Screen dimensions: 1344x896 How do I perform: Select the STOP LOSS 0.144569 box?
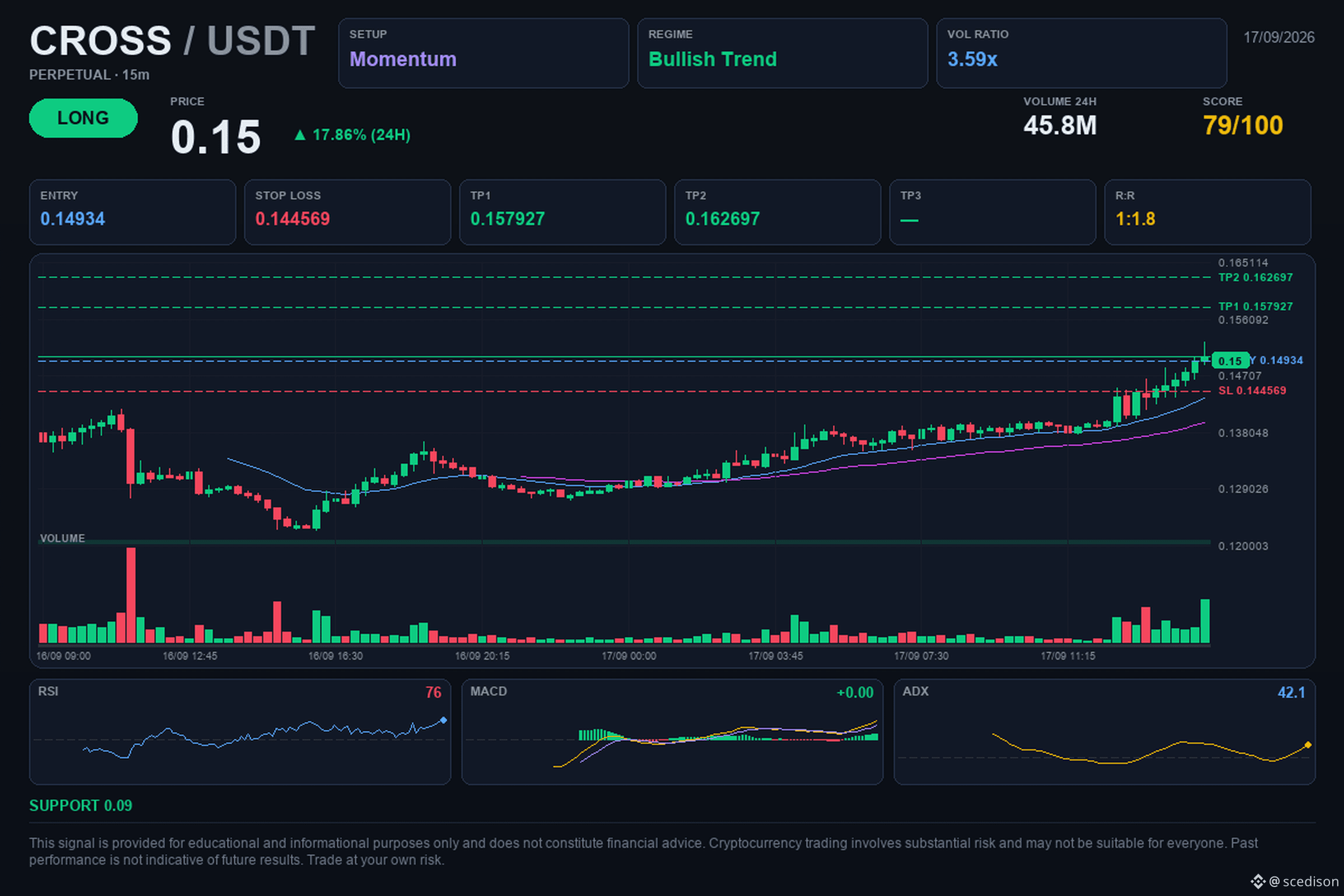click(347, 212)
